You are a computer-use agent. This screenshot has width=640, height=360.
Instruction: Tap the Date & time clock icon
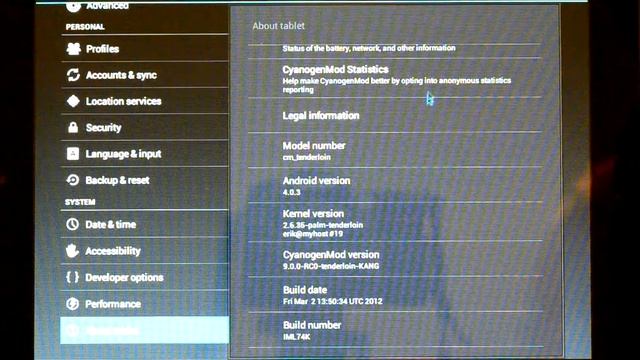(x=73, y=224)
